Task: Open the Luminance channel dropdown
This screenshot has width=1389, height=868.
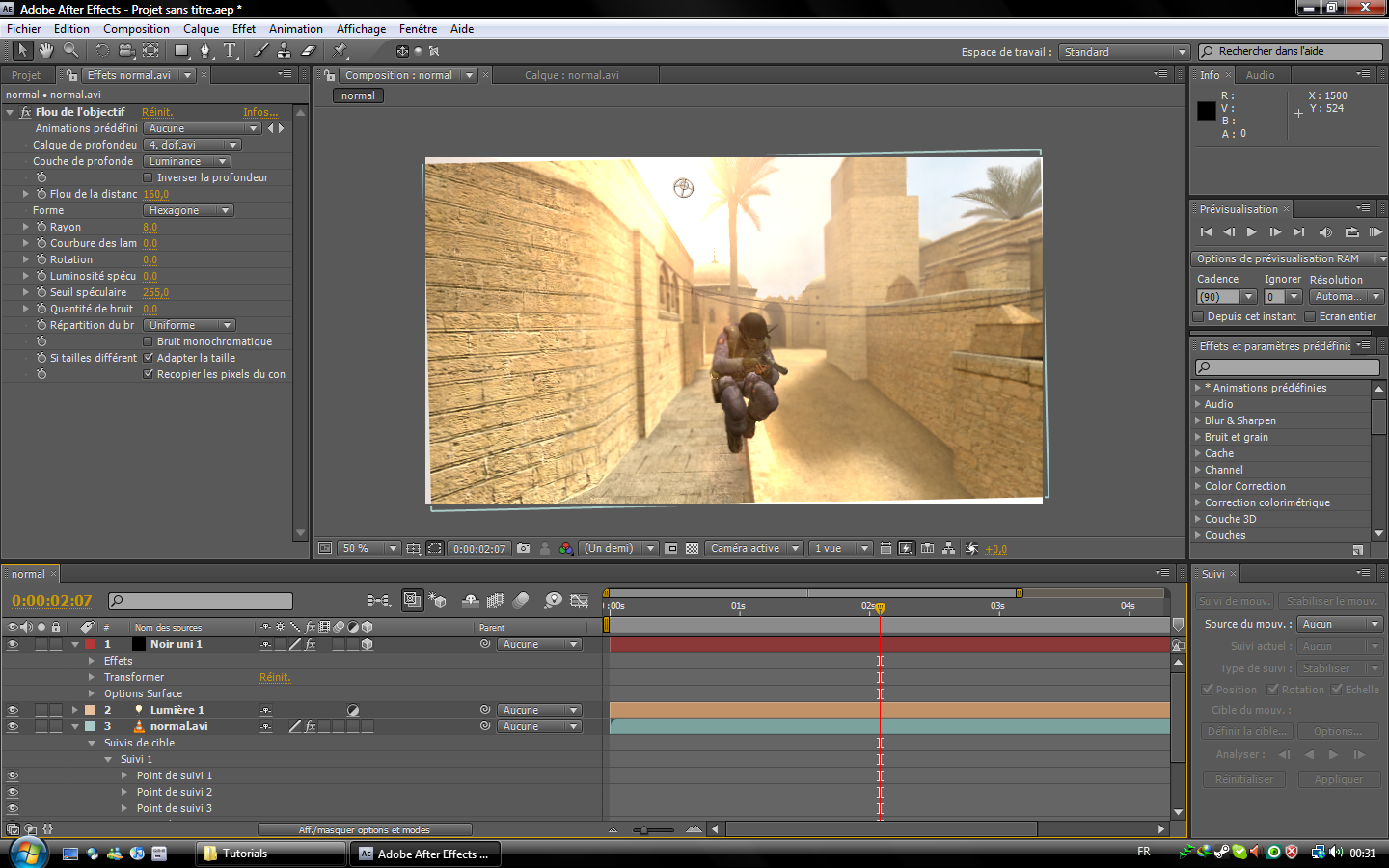Action: click(187, 161)
